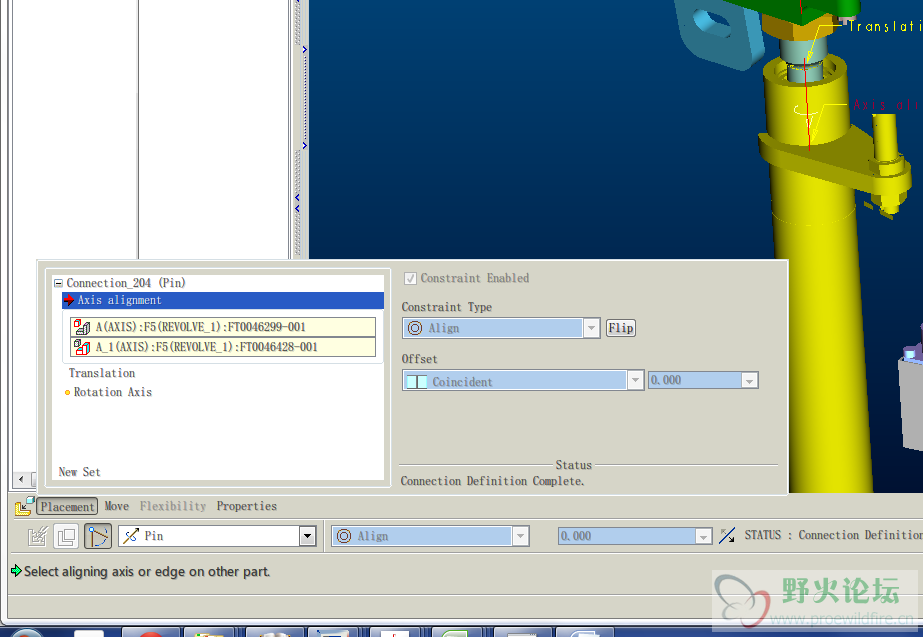The image size is (923, 637).
Task: Click the Translation label in the 3D view
Action: pyautogui.click(x=885, y=26)
